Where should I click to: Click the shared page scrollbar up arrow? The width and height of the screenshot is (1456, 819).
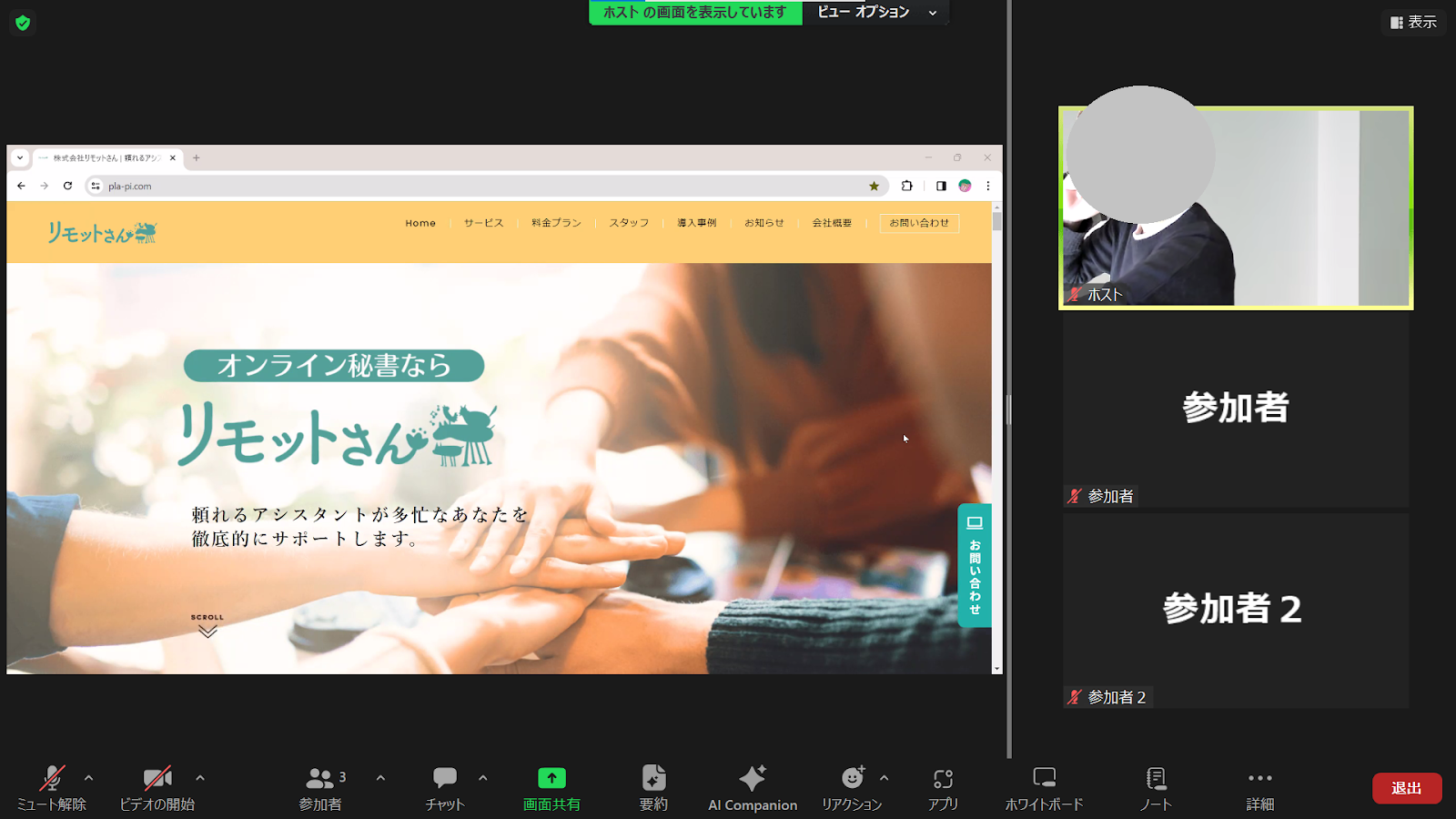tap(996, 207)
